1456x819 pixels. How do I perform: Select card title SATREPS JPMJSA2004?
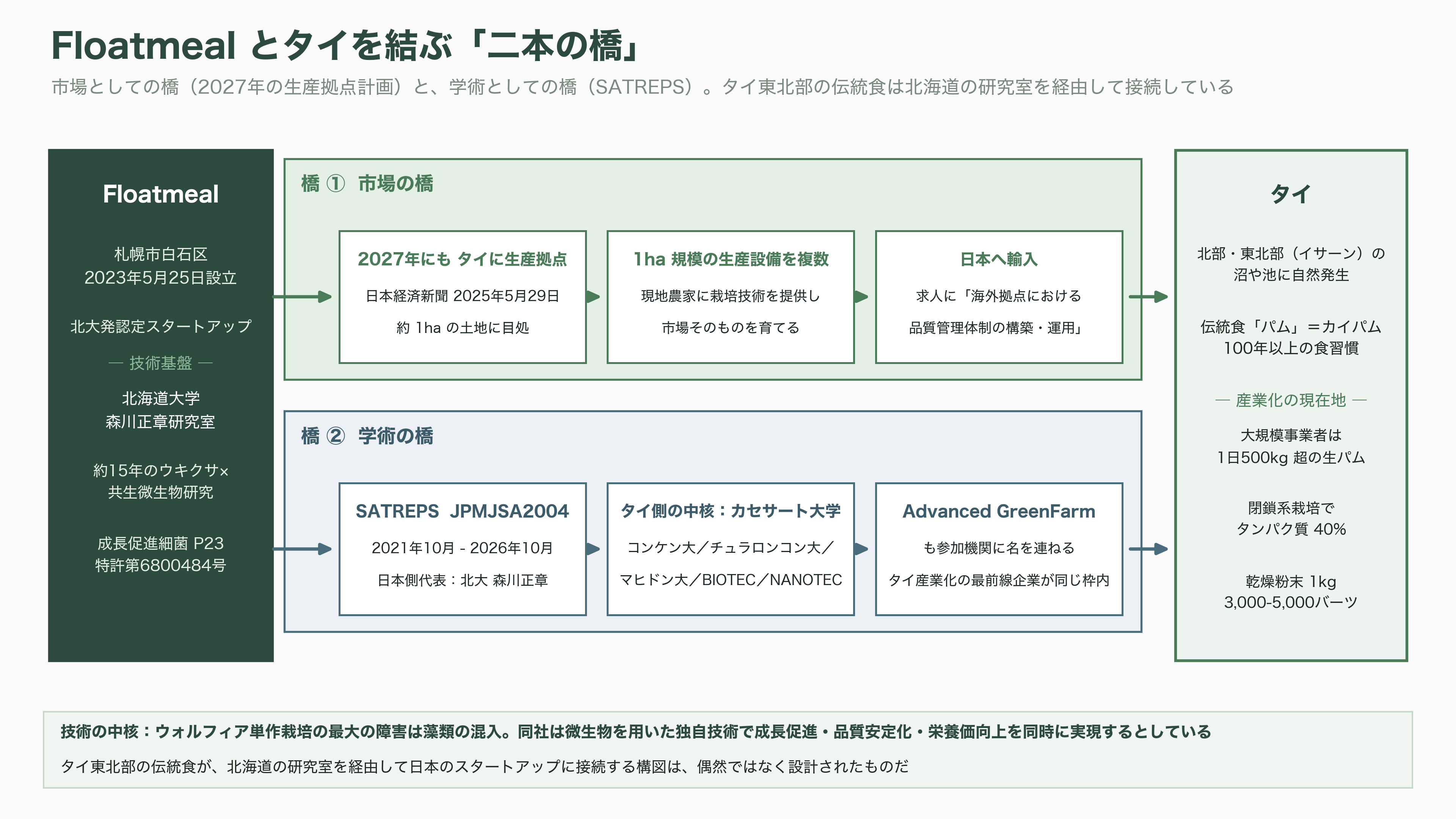pos(462,511)
